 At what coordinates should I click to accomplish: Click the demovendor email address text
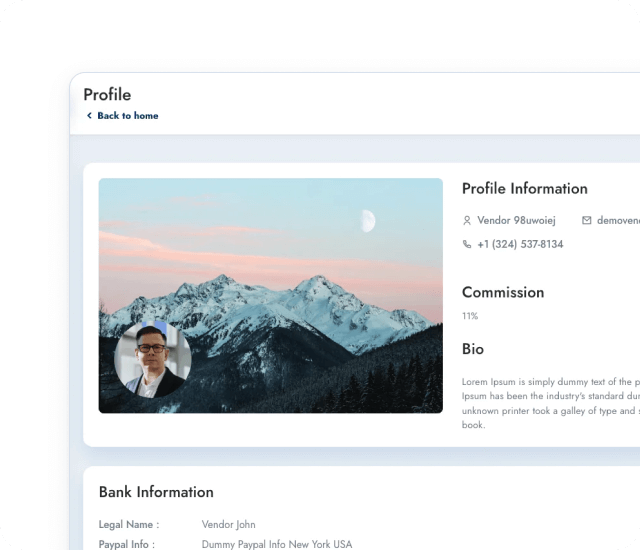pyautogui.click(x=618, y=220)
